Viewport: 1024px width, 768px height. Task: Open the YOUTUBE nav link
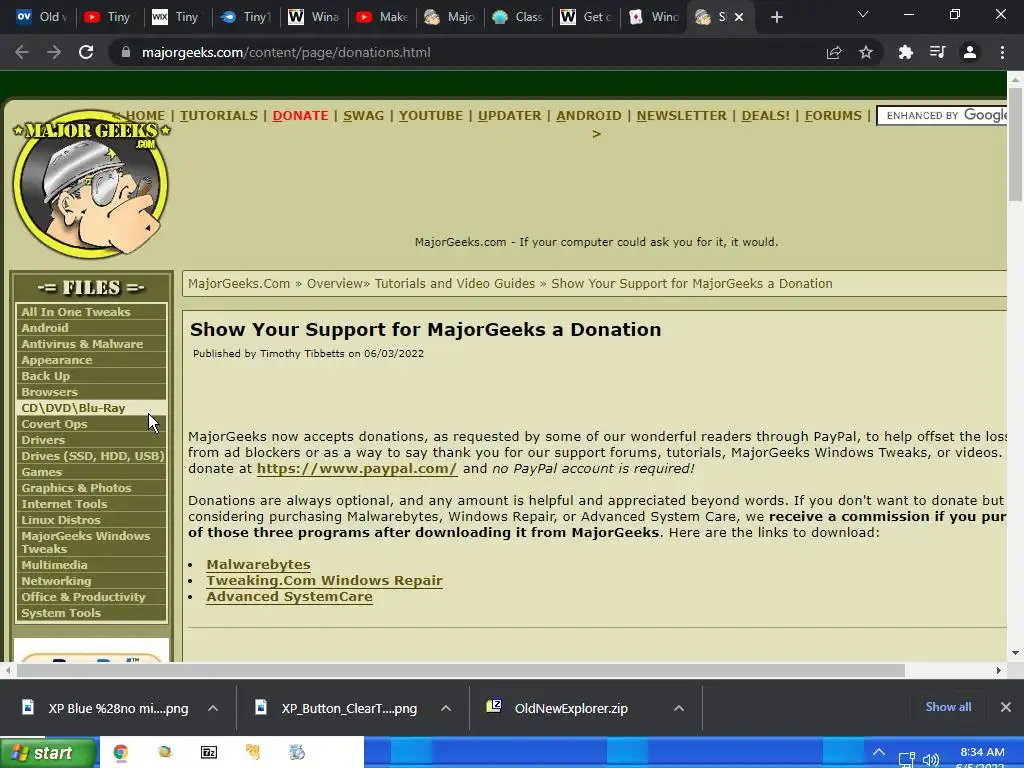430,116
